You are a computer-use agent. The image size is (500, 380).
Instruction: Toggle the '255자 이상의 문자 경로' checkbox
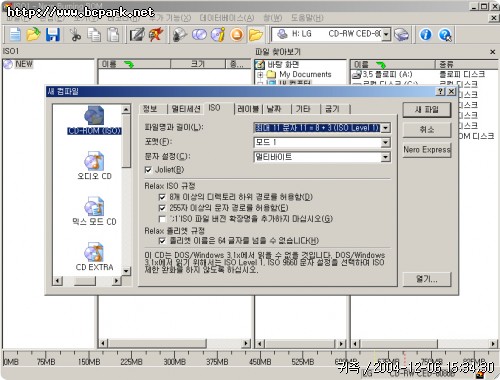162,208
